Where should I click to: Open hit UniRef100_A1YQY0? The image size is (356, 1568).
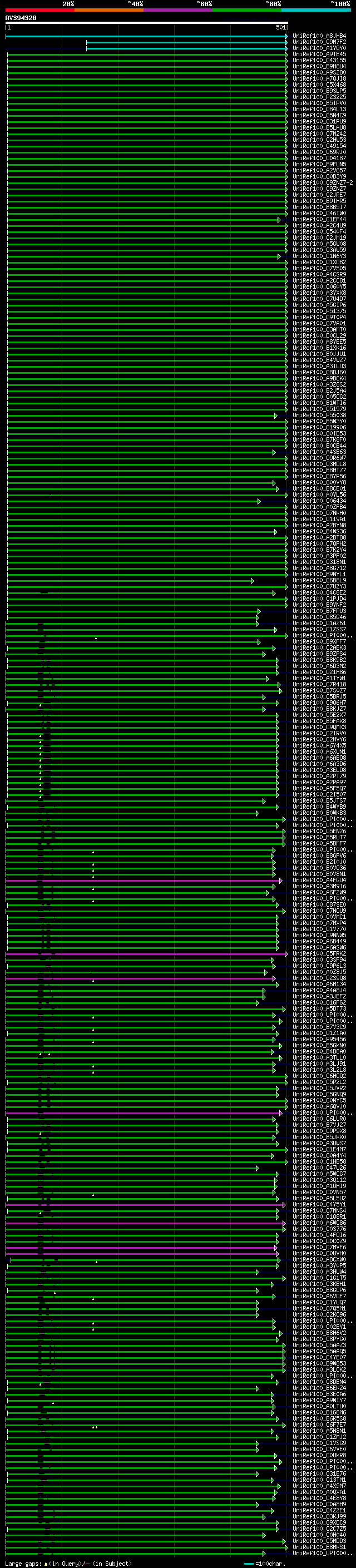coord(319,49)
